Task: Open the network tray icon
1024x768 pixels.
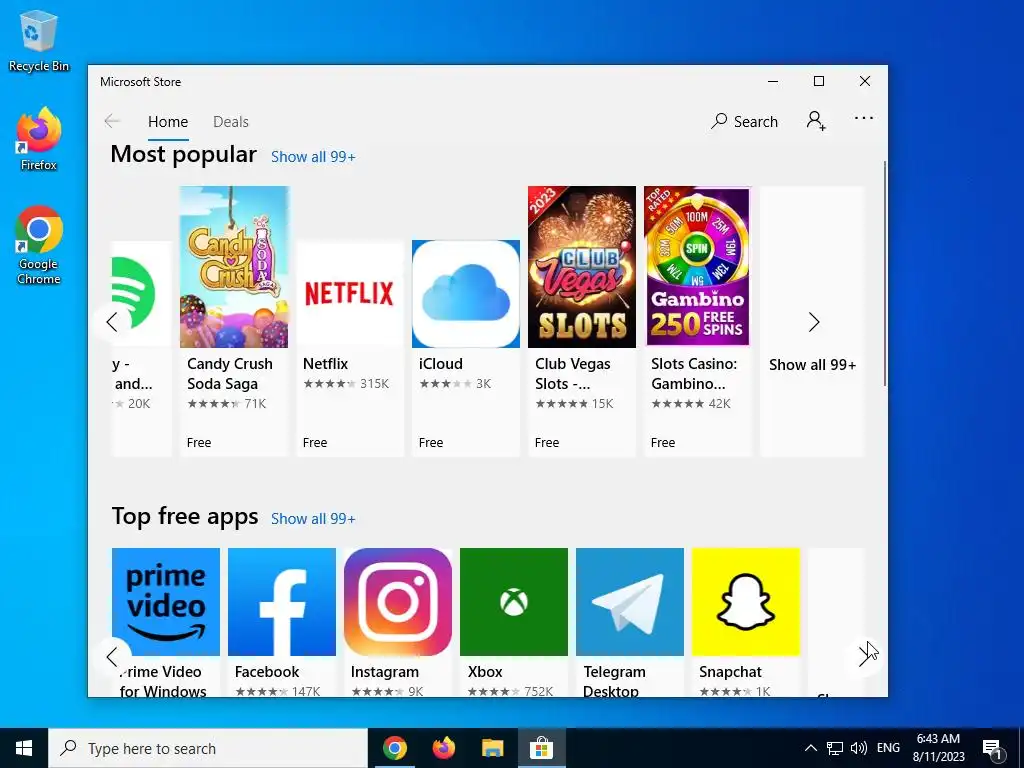Action: tap(835, 748)
